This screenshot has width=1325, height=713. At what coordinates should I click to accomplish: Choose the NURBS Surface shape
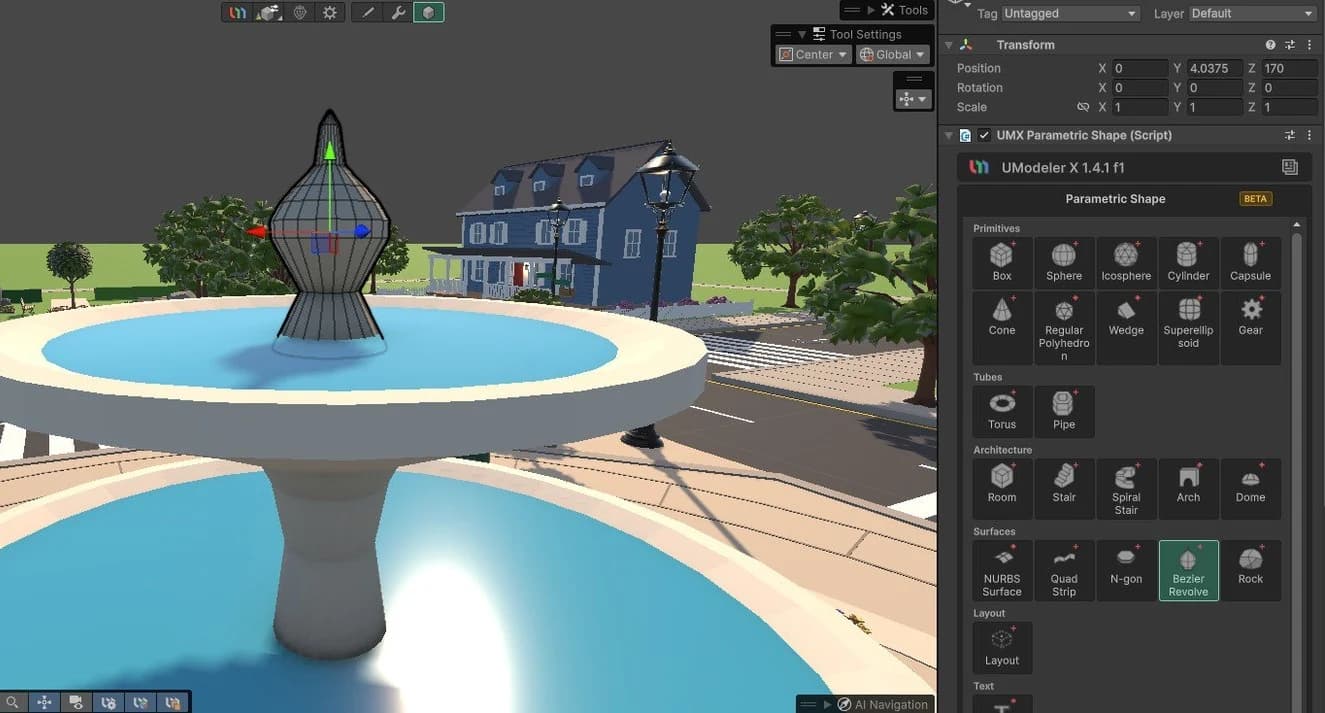[1002, 571]
